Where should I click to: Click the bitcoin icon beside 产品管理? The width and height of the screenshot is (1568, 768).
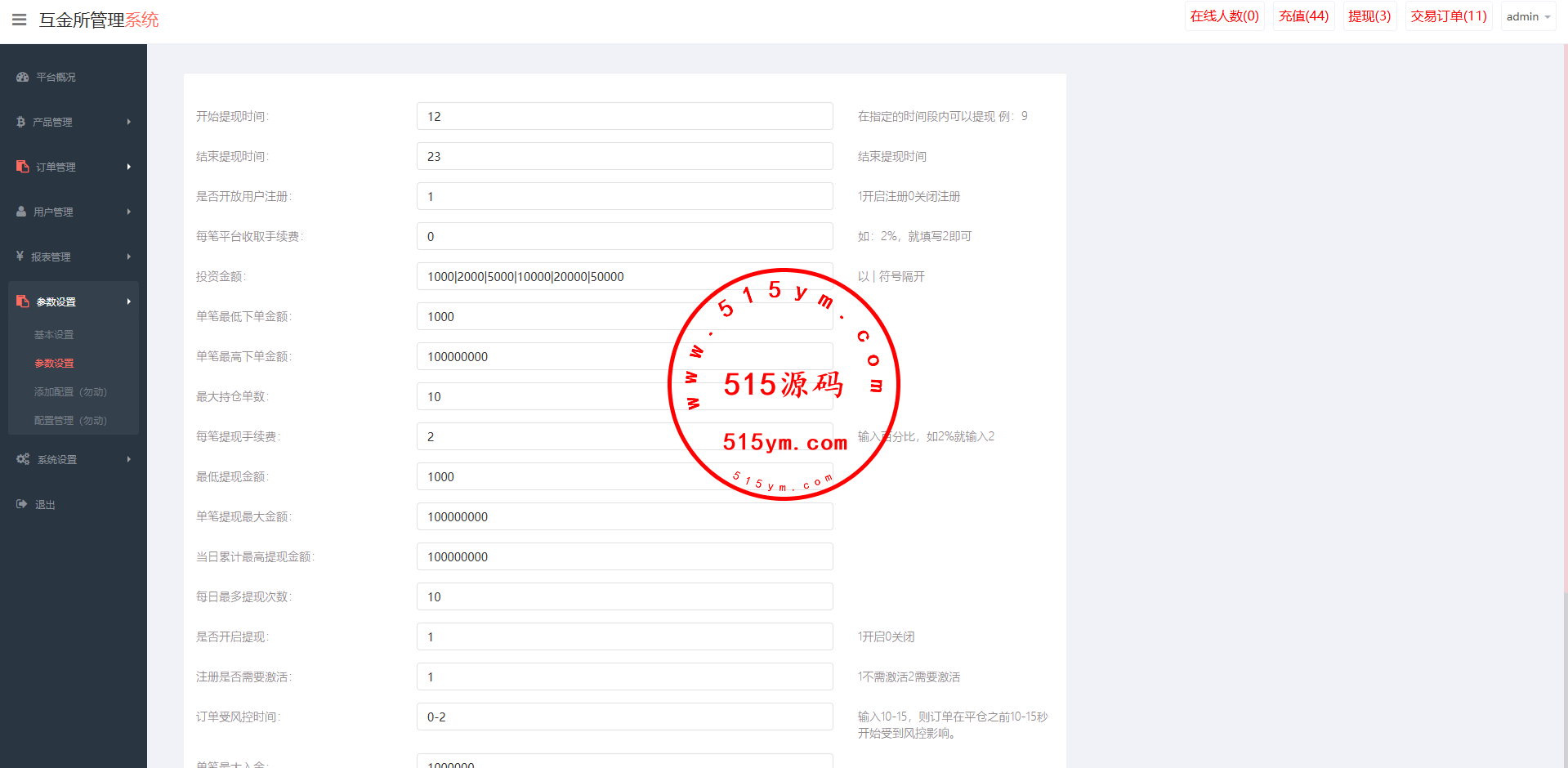coord(21,122)
